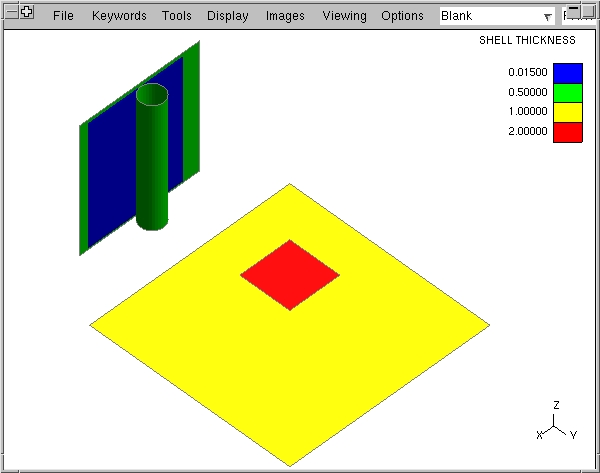The width and height of the screenshot is (600, 473).
Task: Select the red square shell in center
Action: [x=290, y=275]
